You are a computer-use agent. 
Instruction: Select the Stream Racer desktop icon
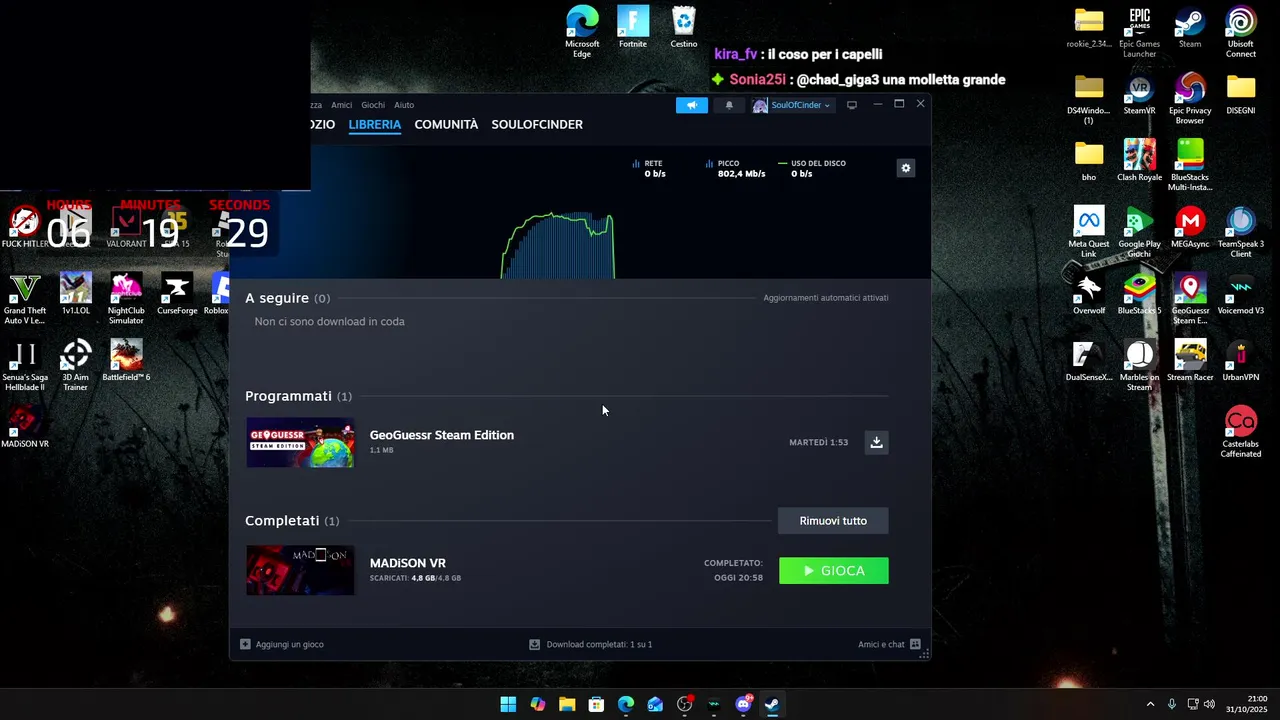click(x=1190, y=361)
